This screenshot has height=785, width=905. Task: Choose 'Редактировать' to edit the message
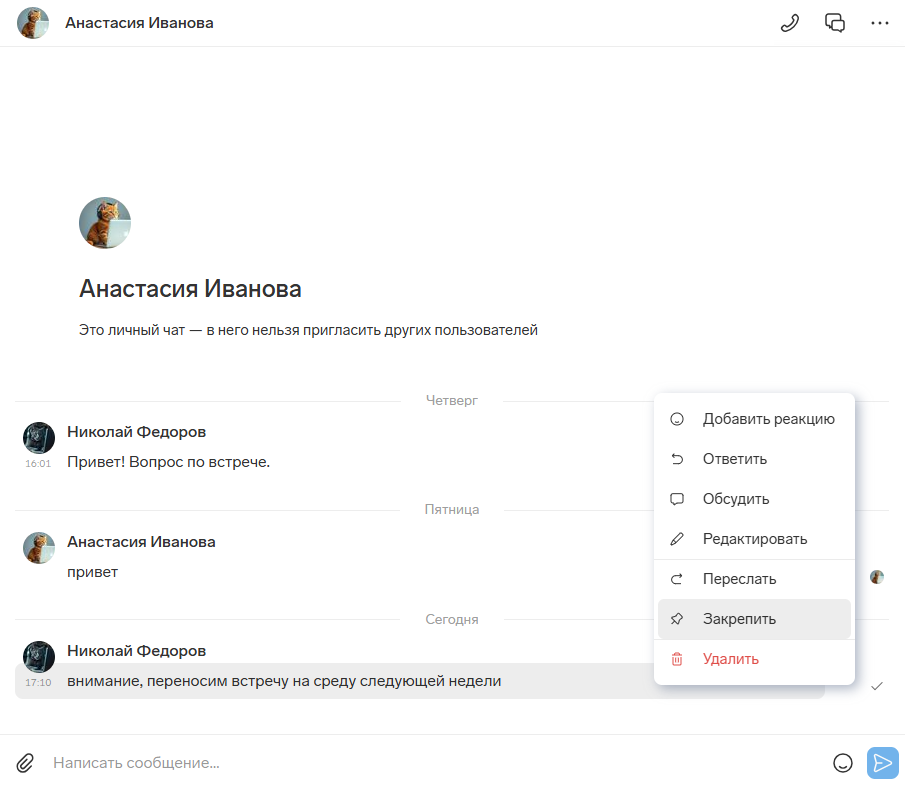pyautogui.click(x=754, y=539)
